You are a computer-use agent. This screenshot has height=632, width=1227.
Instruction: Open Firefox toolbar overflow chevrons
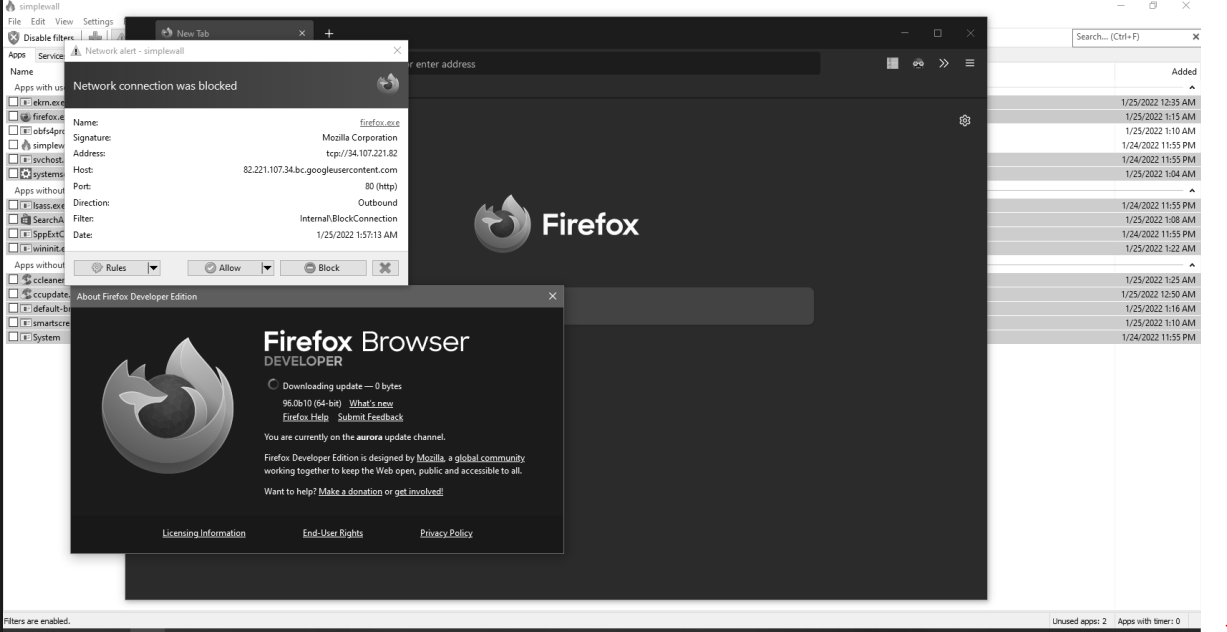tap(943, 64)
